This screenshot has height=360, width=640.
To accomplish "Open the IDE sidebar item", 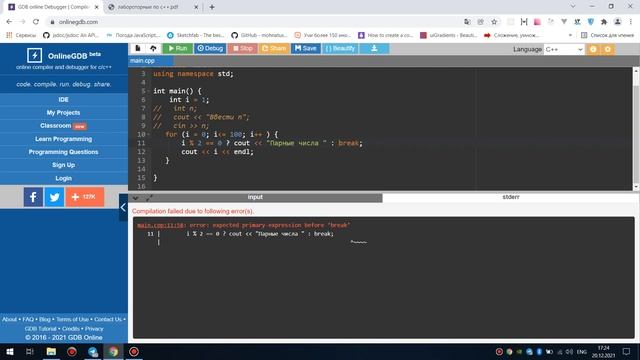I will (63, 100).
